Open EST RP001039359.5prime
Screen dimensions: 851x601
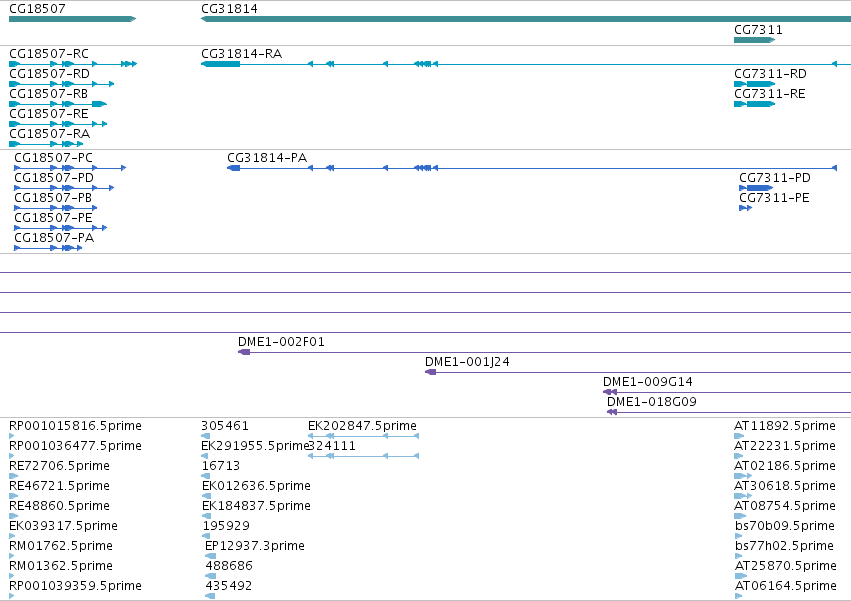[75, 586]
